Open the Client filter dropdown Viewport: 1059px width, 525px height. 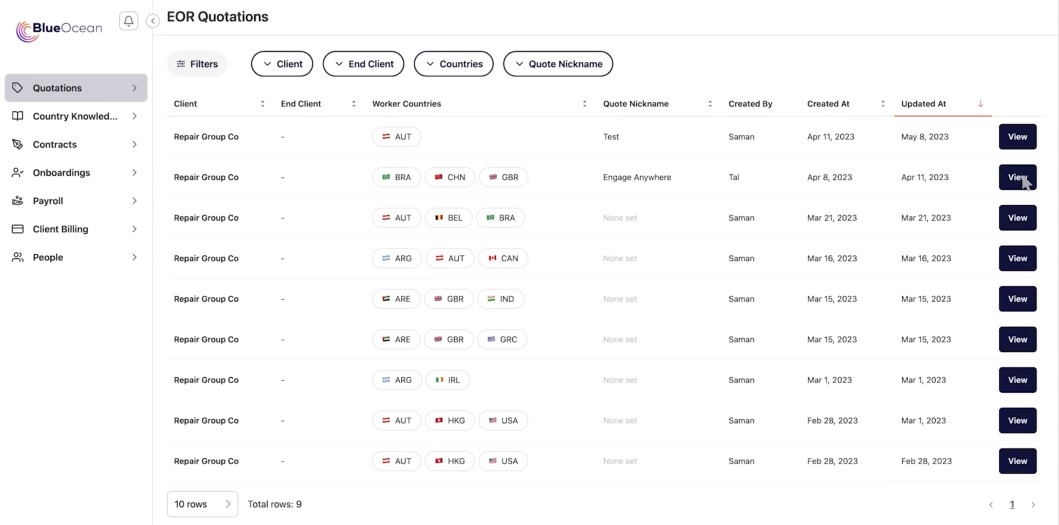(282, 64)
